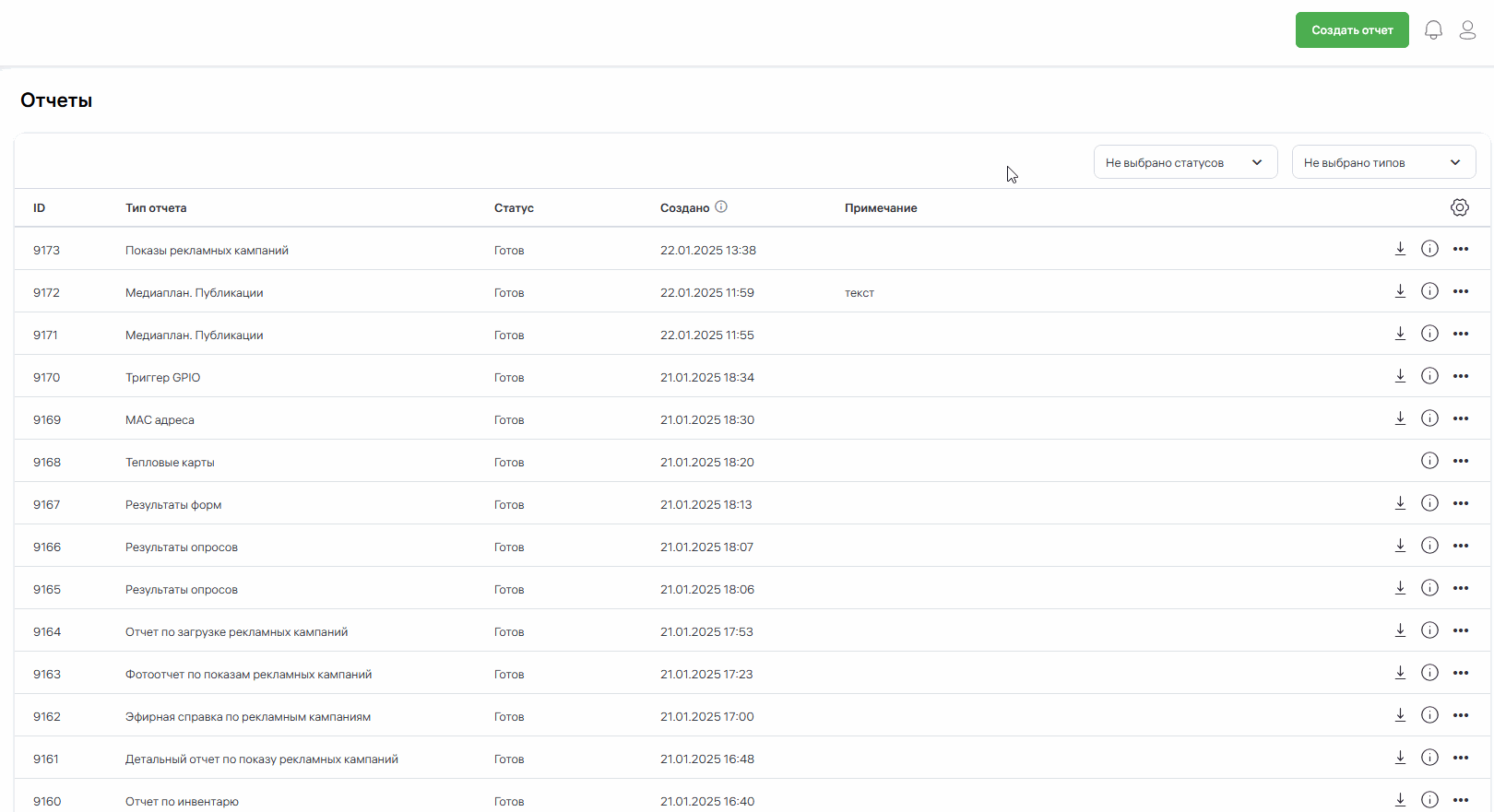Show info for report 9168 Тепловые карты

tap(1429, 461)
